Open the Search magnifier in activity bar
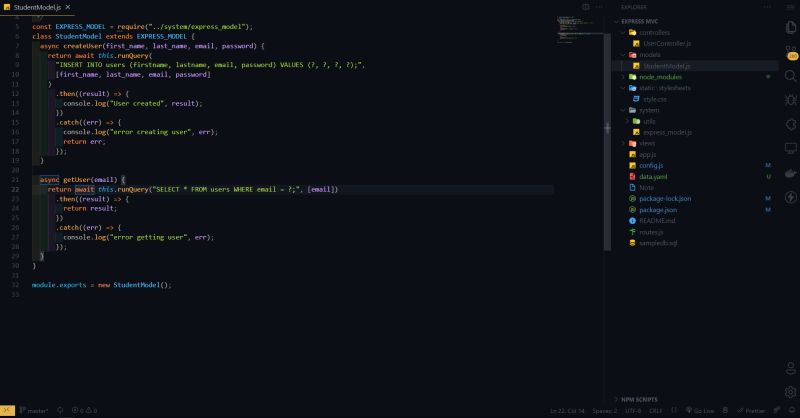This screenshot has height=418, width=800. pos(791,76)
